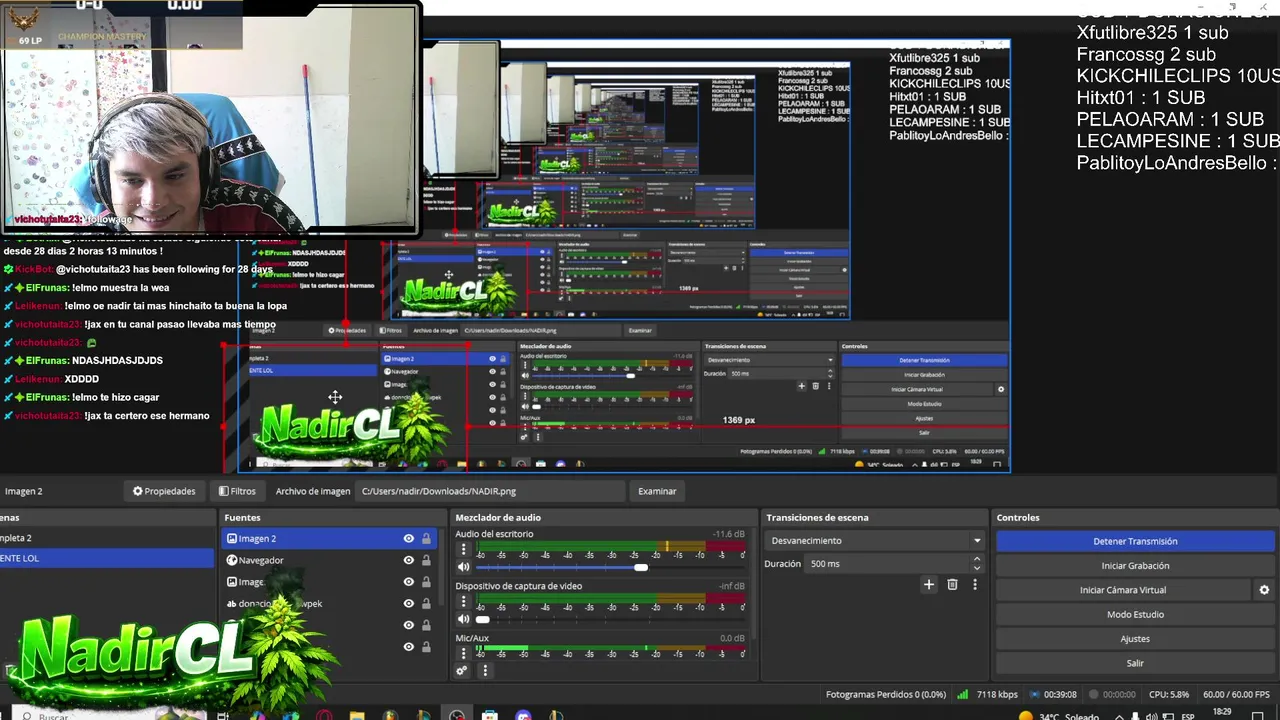Open Dispositivo de captura de video options menu
The image size is (1280, 720).
point(463,601)
